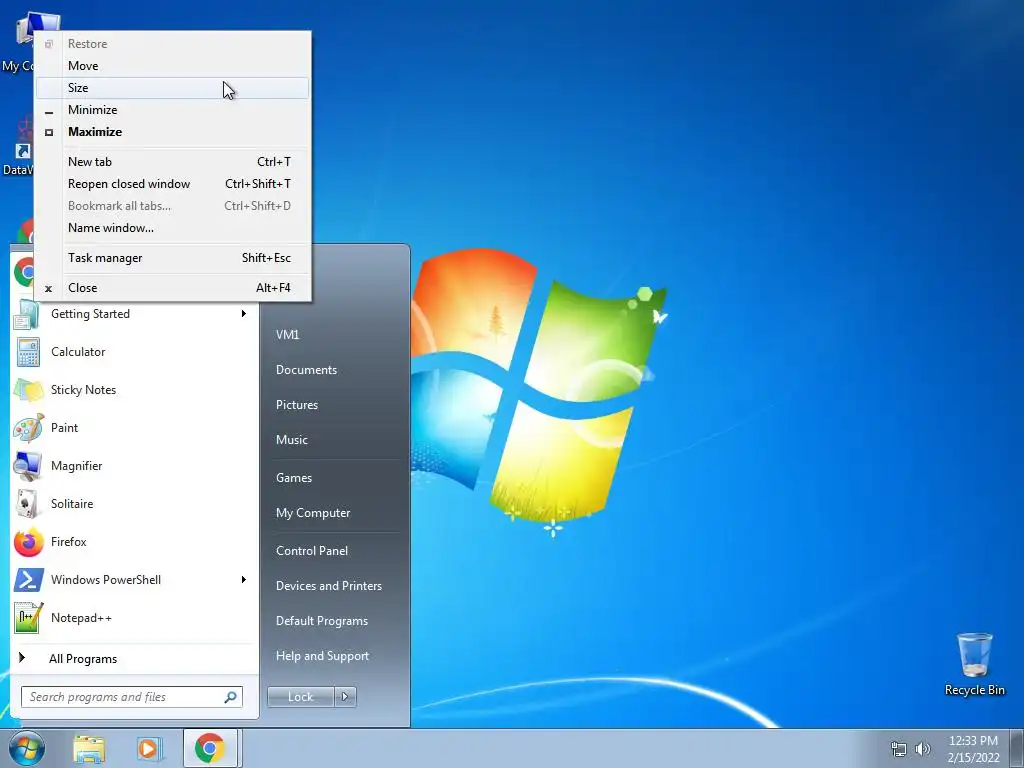Open Help and Support link
Image resolution: width=1024 pixels, height=768 pixels.
pos(322,656)
